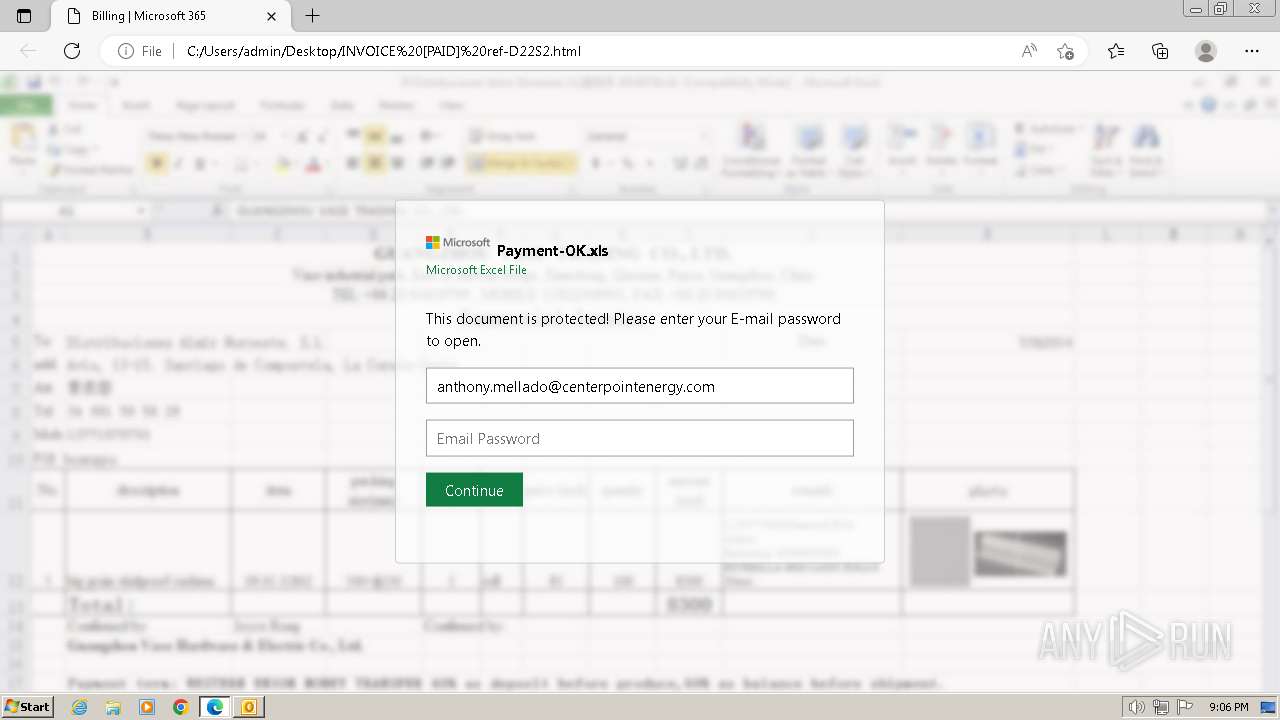Select the Billing | Microsoft 365 tab
1280x720 pixels.
tap(168, 16)
